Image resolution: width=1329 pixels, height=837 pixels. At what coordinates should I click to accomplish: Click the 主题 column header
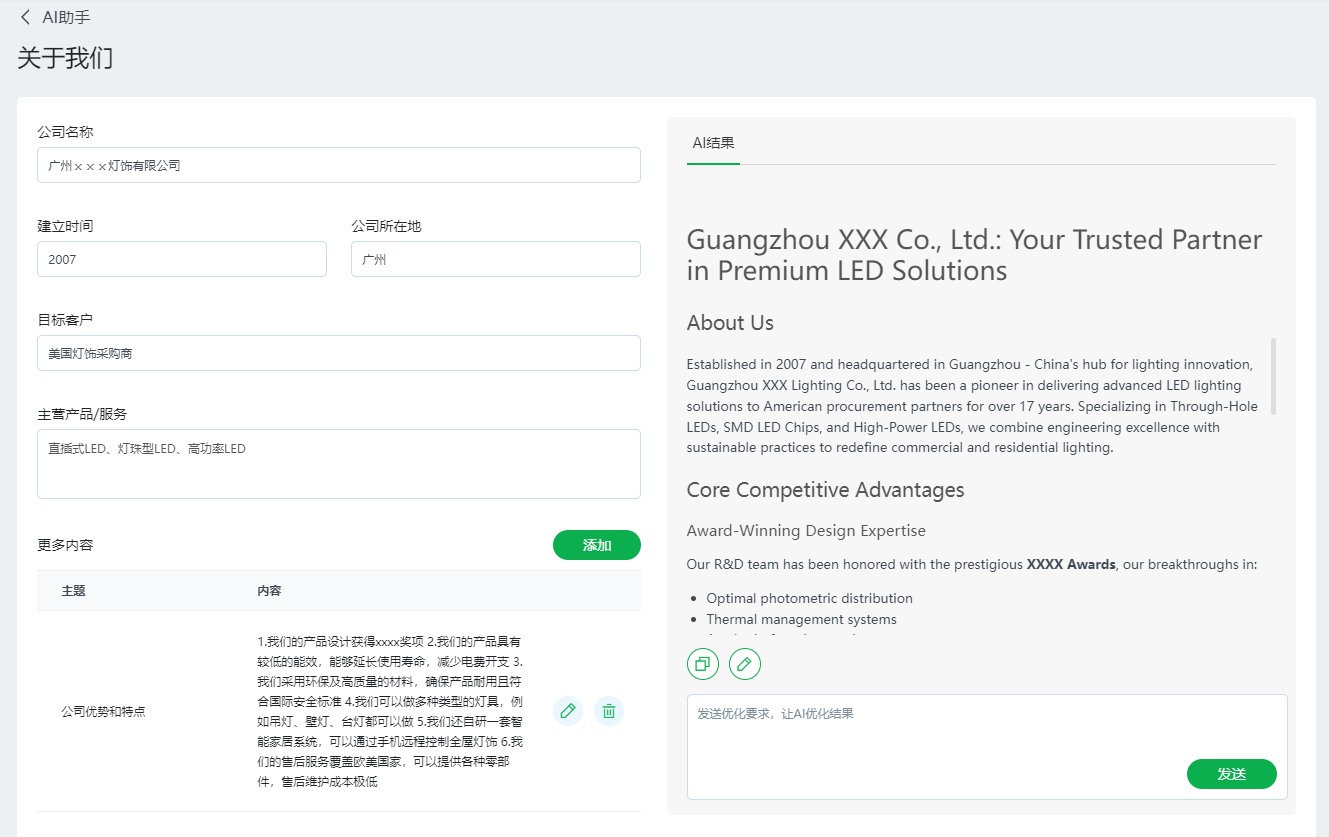73,591
